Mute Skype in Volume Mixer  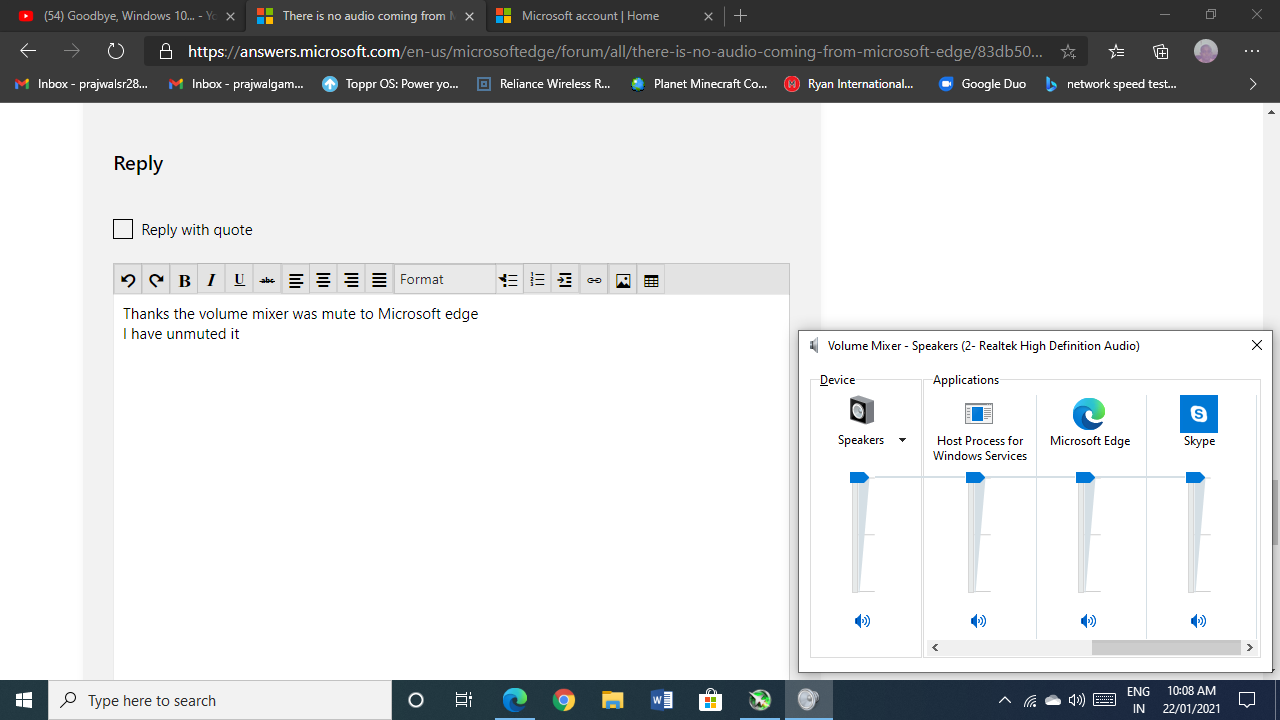[1198, 621]
